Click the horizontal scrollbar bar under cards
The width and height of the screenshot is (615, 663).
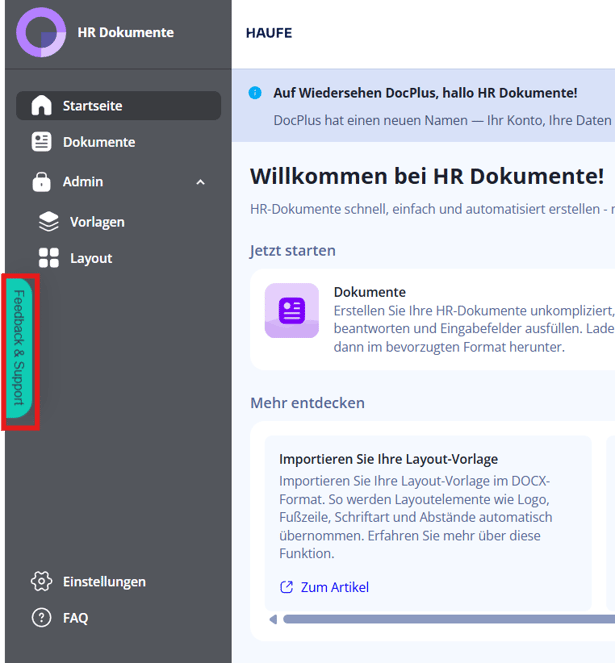click(x=449, y=619)
